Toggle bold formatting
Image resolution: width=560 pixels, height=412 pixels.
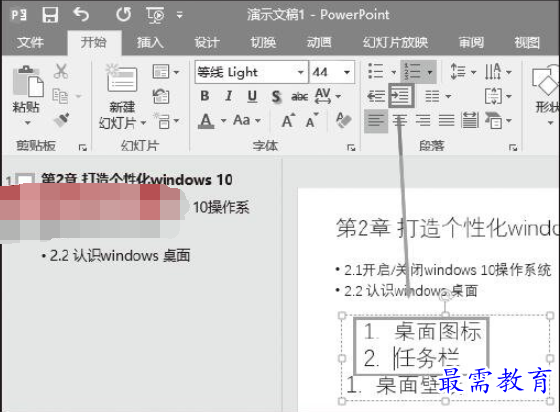coord(205,96)
